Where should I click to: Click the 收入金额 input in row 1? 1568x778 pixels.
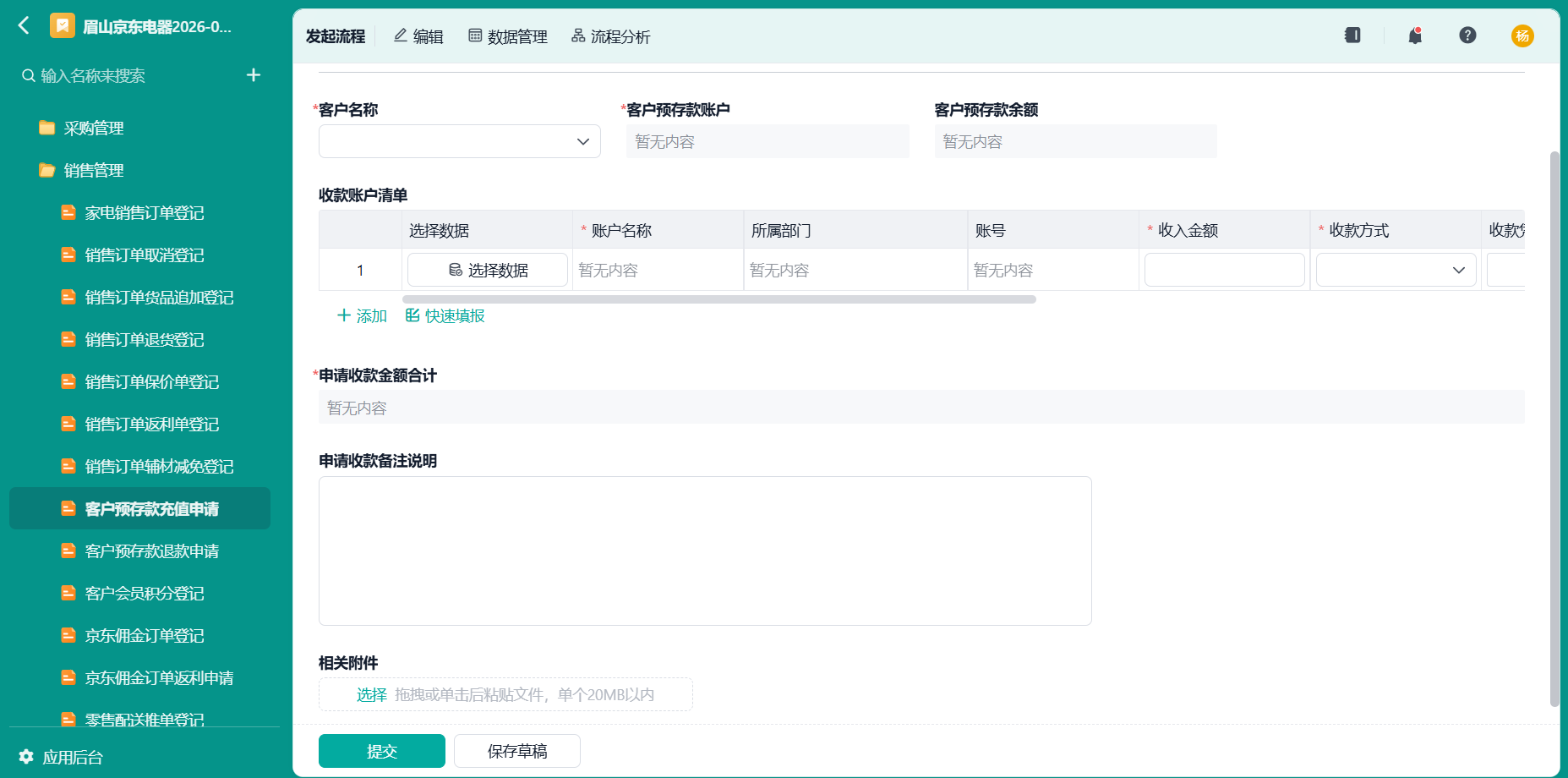point(1225,270)
